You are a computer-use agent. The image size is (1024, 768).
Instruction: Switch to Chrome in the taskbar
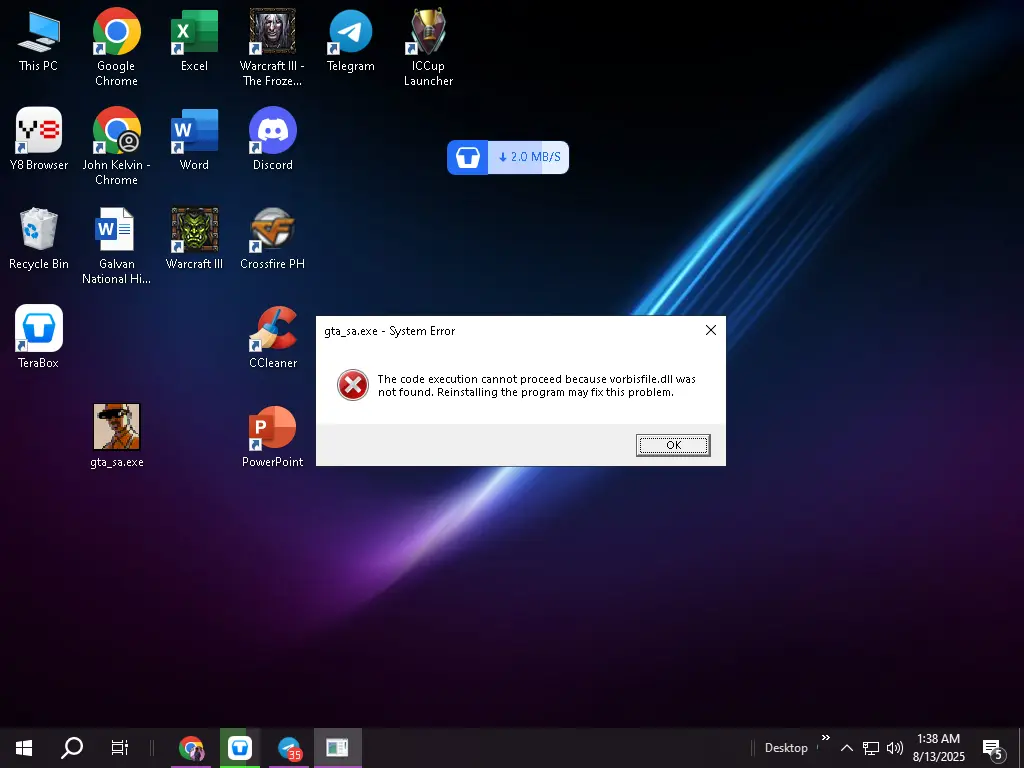pyautogui.click(x=191, y=748)
